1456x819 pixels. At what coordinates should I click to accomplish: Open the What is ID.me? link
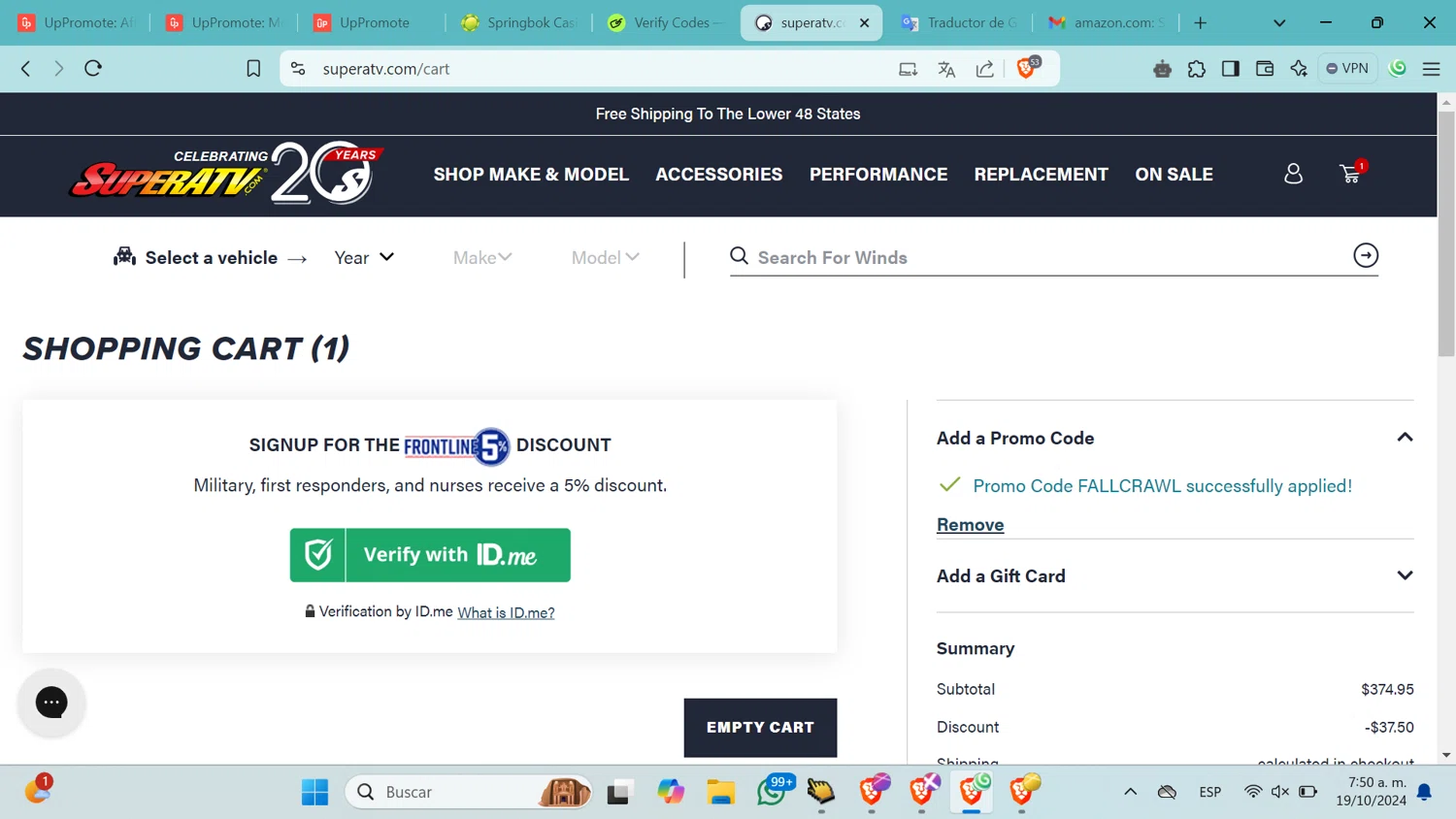506,612
